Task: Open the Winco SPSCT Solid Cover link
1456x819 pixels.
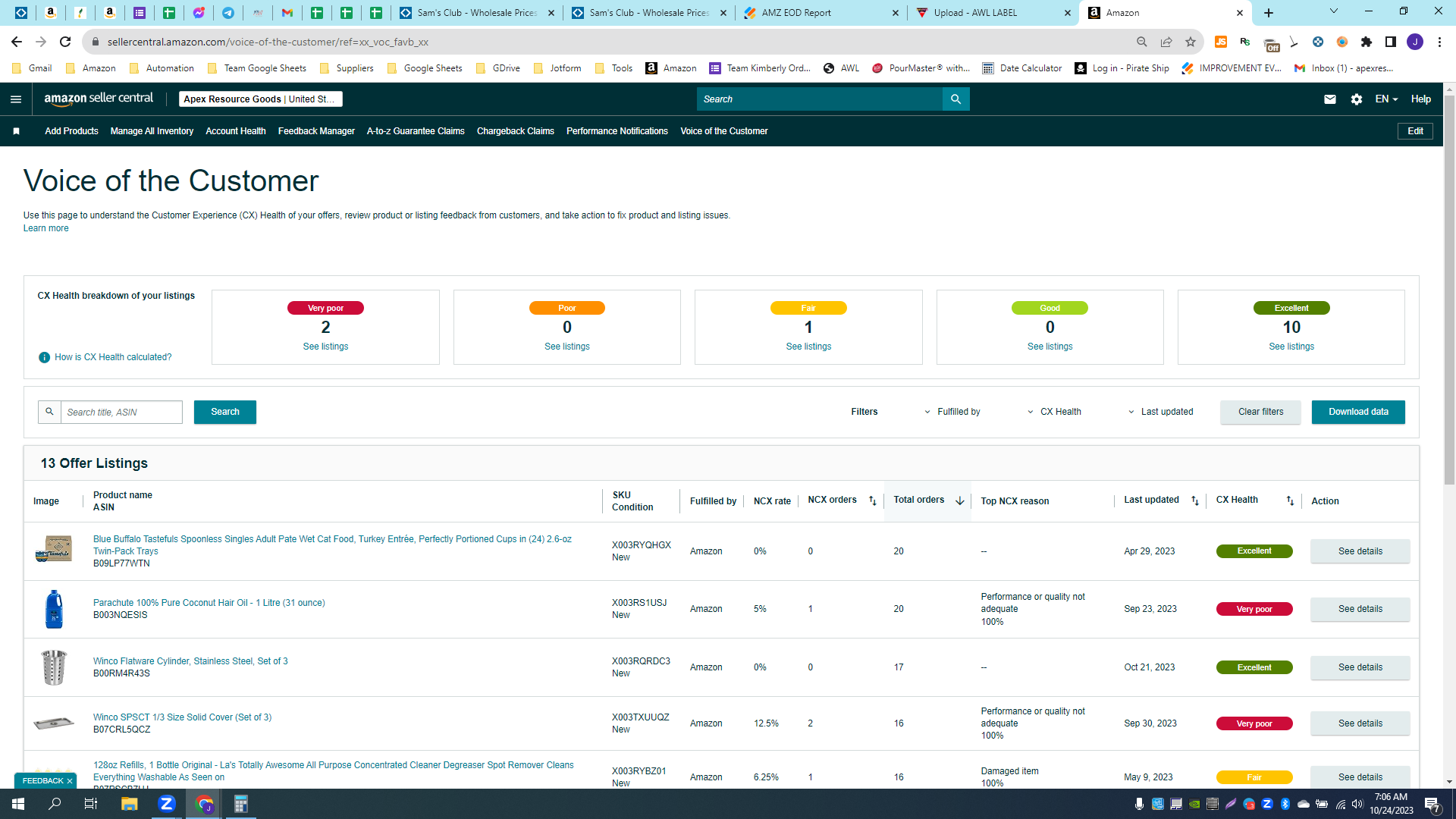Action: 182,717
